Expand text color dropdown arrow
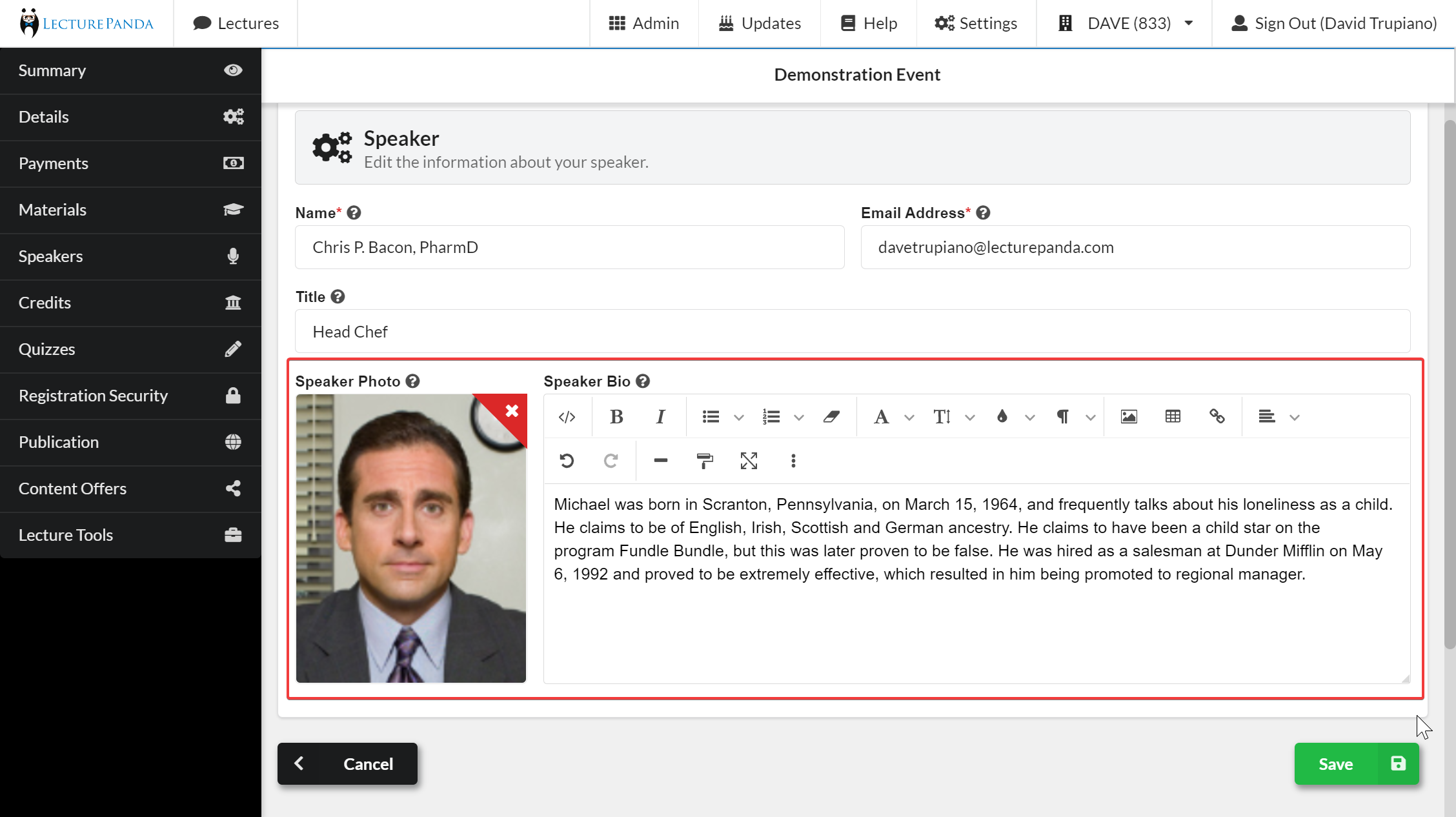 point(1030,418)
